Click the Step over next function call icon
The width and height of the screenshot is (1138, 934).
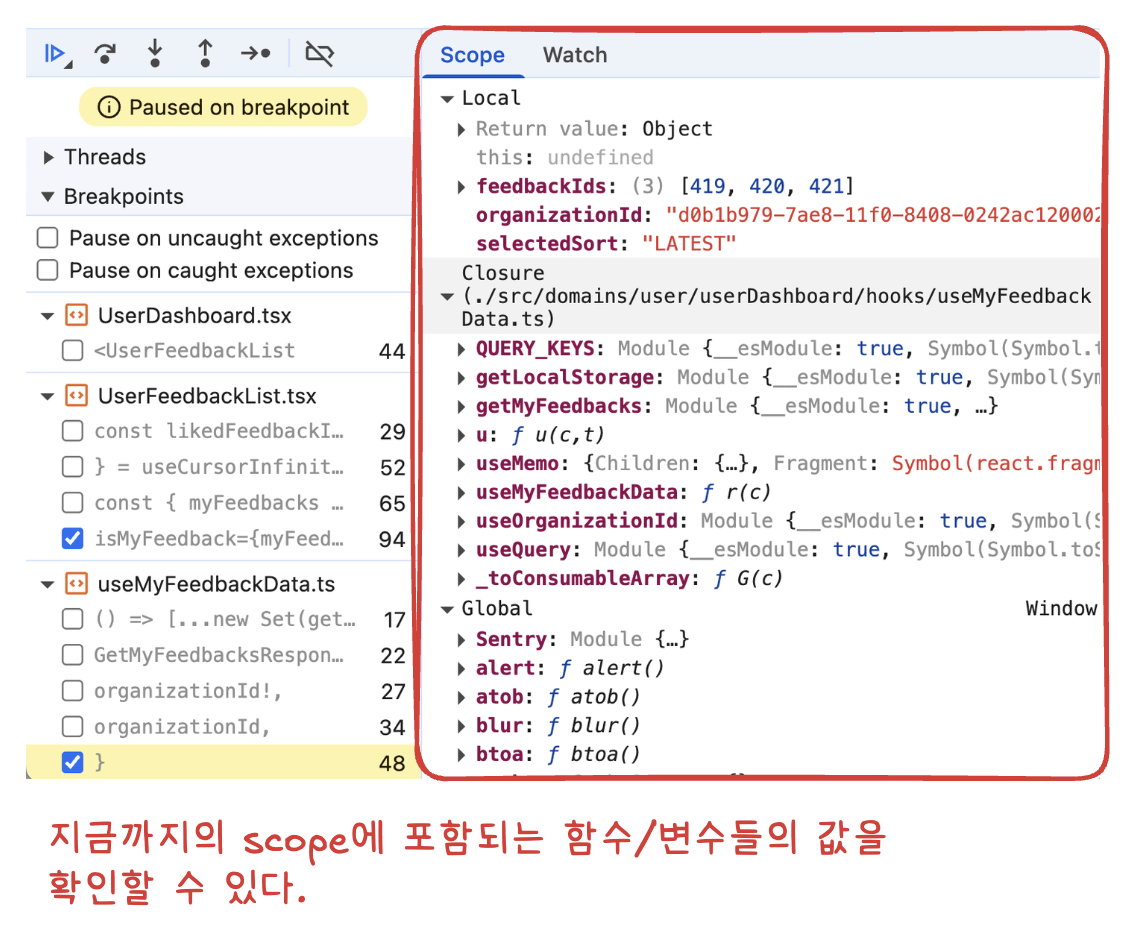(x=104, y=54)
